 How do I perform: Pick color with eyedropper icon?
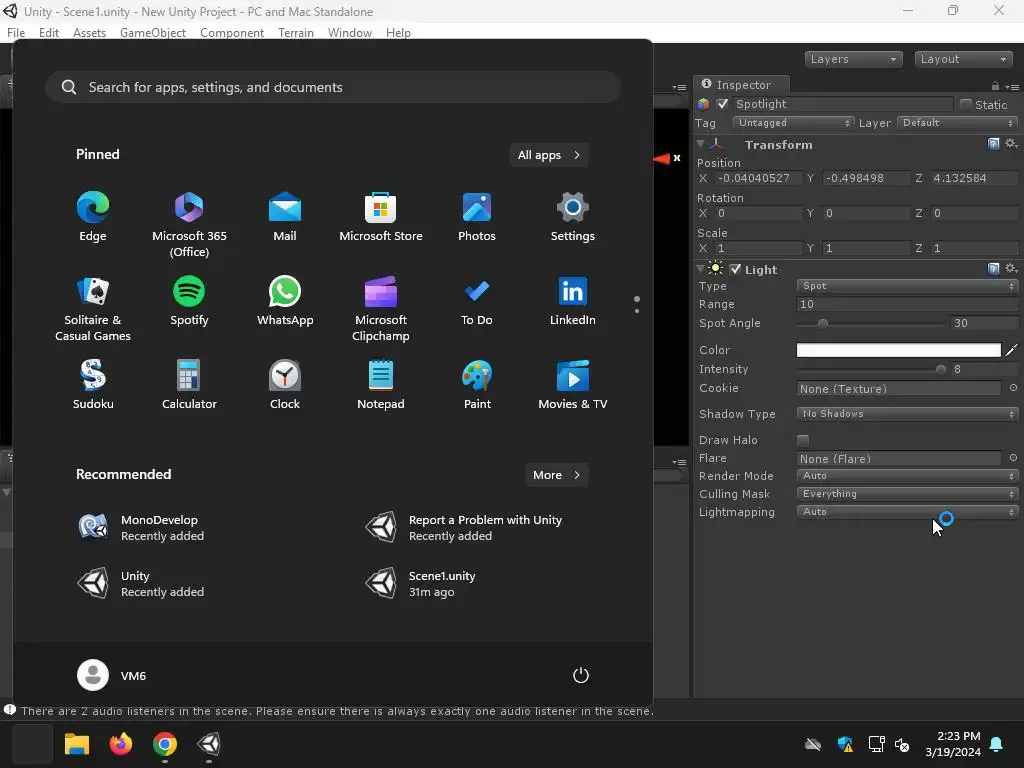click(x=1011, y=350)
